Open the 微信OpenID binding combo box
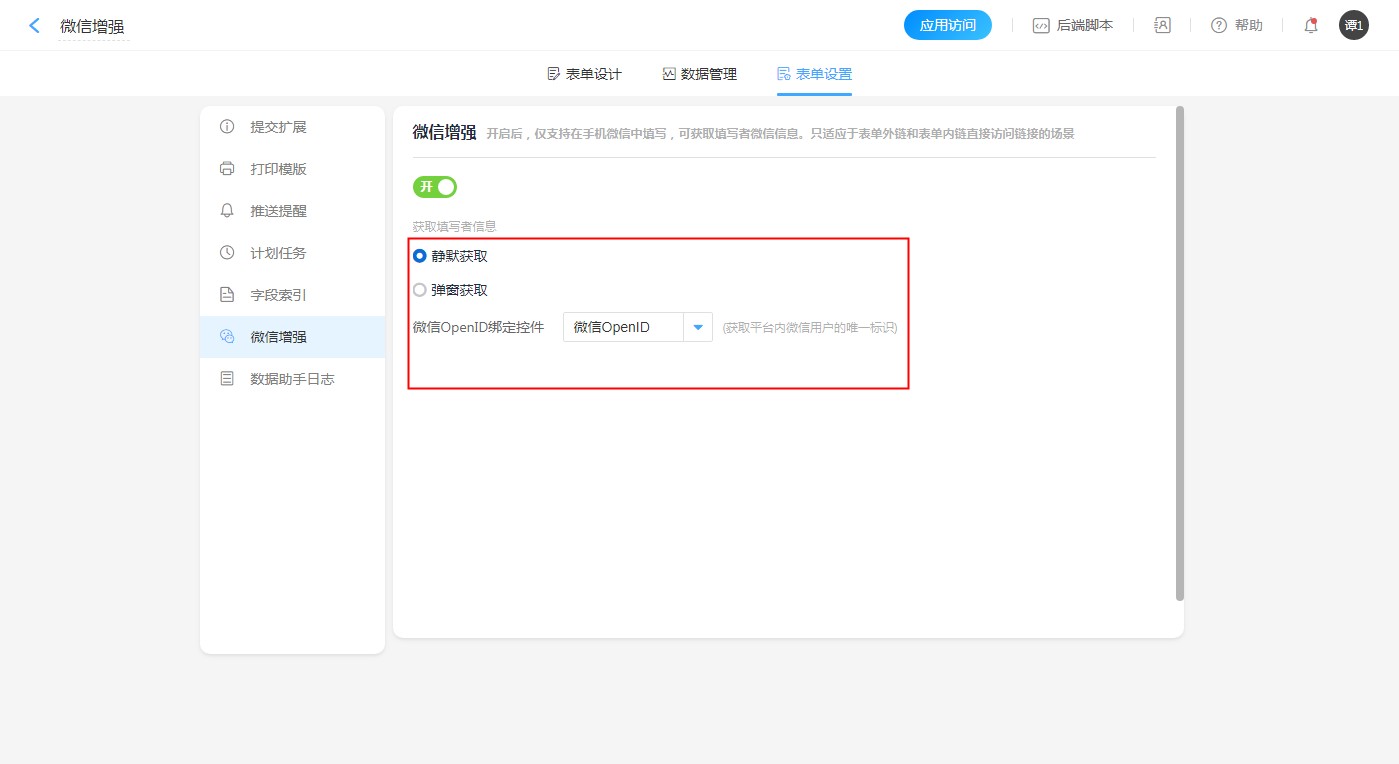 pyautogui.click(x=623, y=327)
